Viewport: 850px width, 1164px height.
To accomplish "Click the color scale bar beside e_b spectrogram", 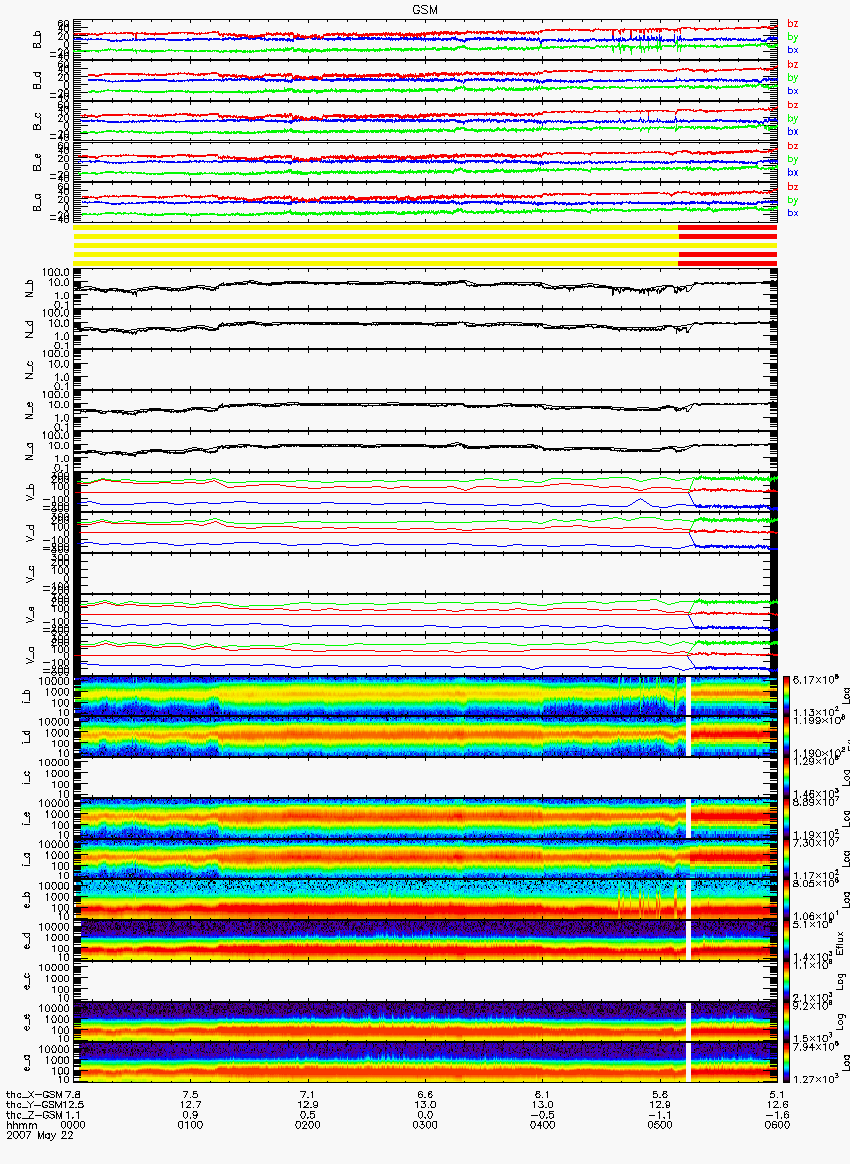I will tap(784, 900).
